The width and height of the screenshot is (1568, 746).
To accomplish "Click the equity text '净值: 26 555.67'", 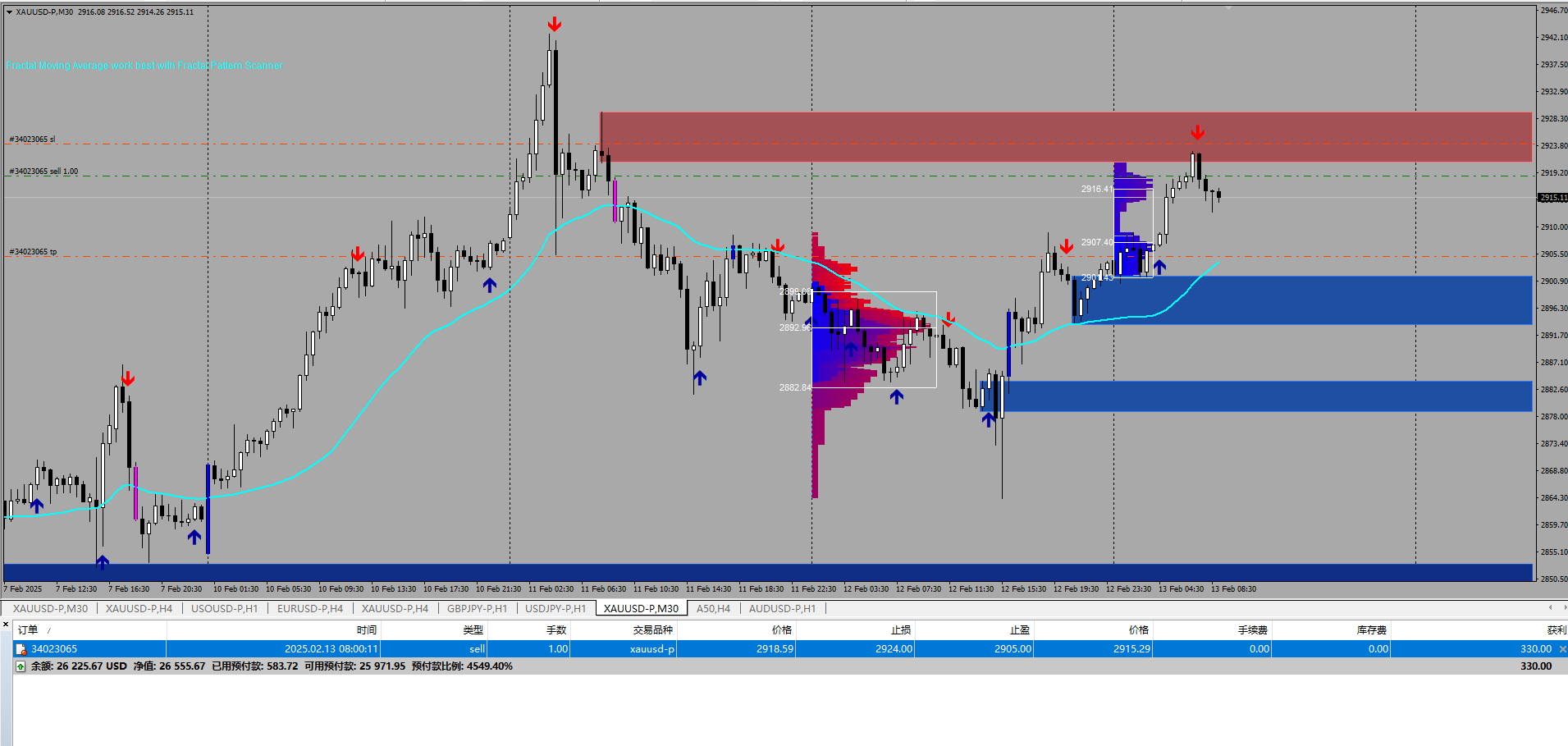I will coord(169,666).
